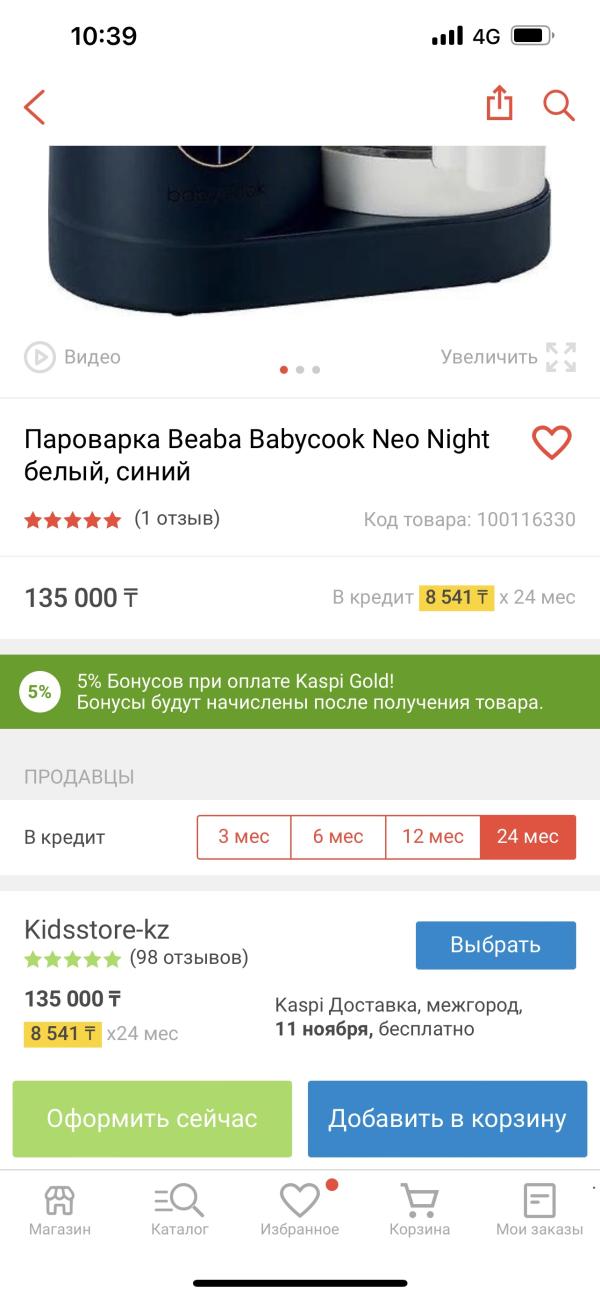Open the product's 1 отзыв reviews
600x1297 pixels.
[x=177, y=519]
